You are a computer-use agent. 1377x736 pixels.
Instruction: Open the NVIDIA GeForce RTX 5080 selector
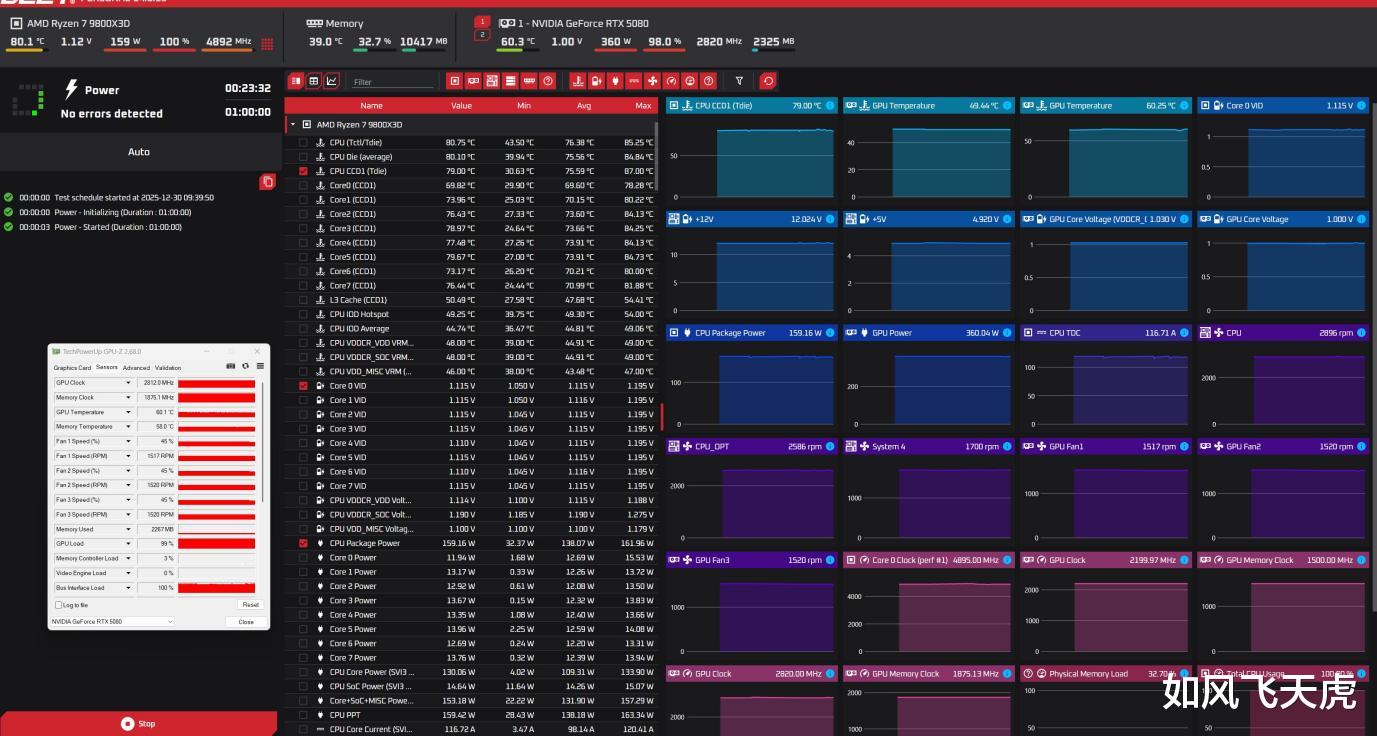(x=111, y=622)
